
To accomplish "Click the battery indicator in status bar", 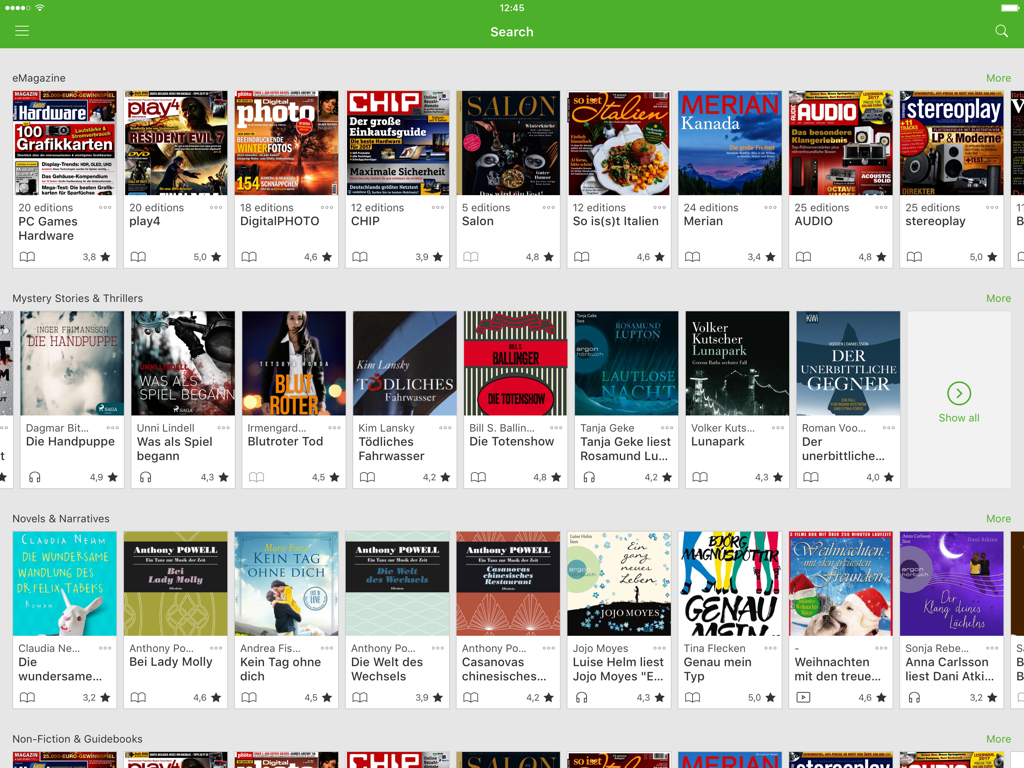I will coord(1010,8).
